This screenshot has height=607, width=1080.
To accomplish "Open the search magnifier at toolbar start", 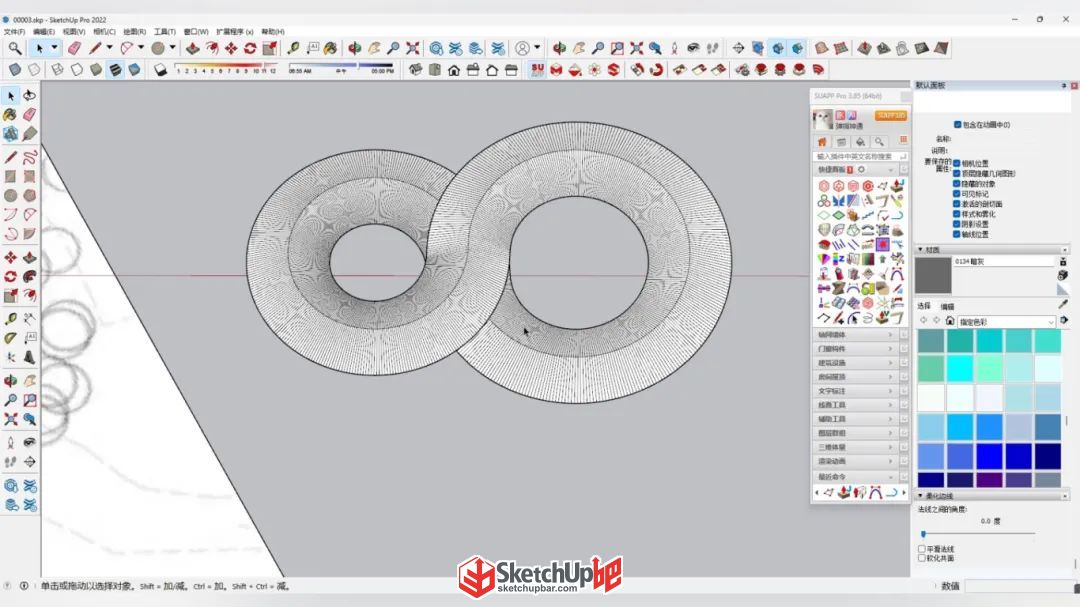I will (x=14, y=48).
